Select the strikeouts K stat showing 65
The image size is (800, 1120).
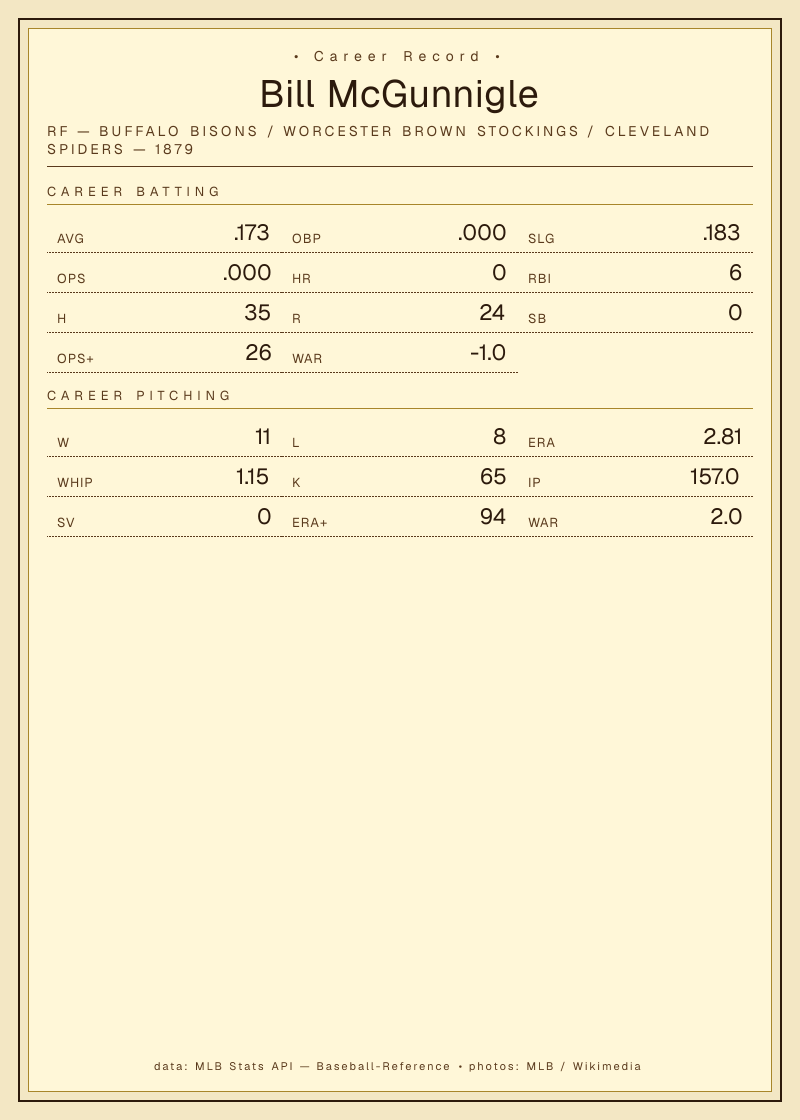400,477
